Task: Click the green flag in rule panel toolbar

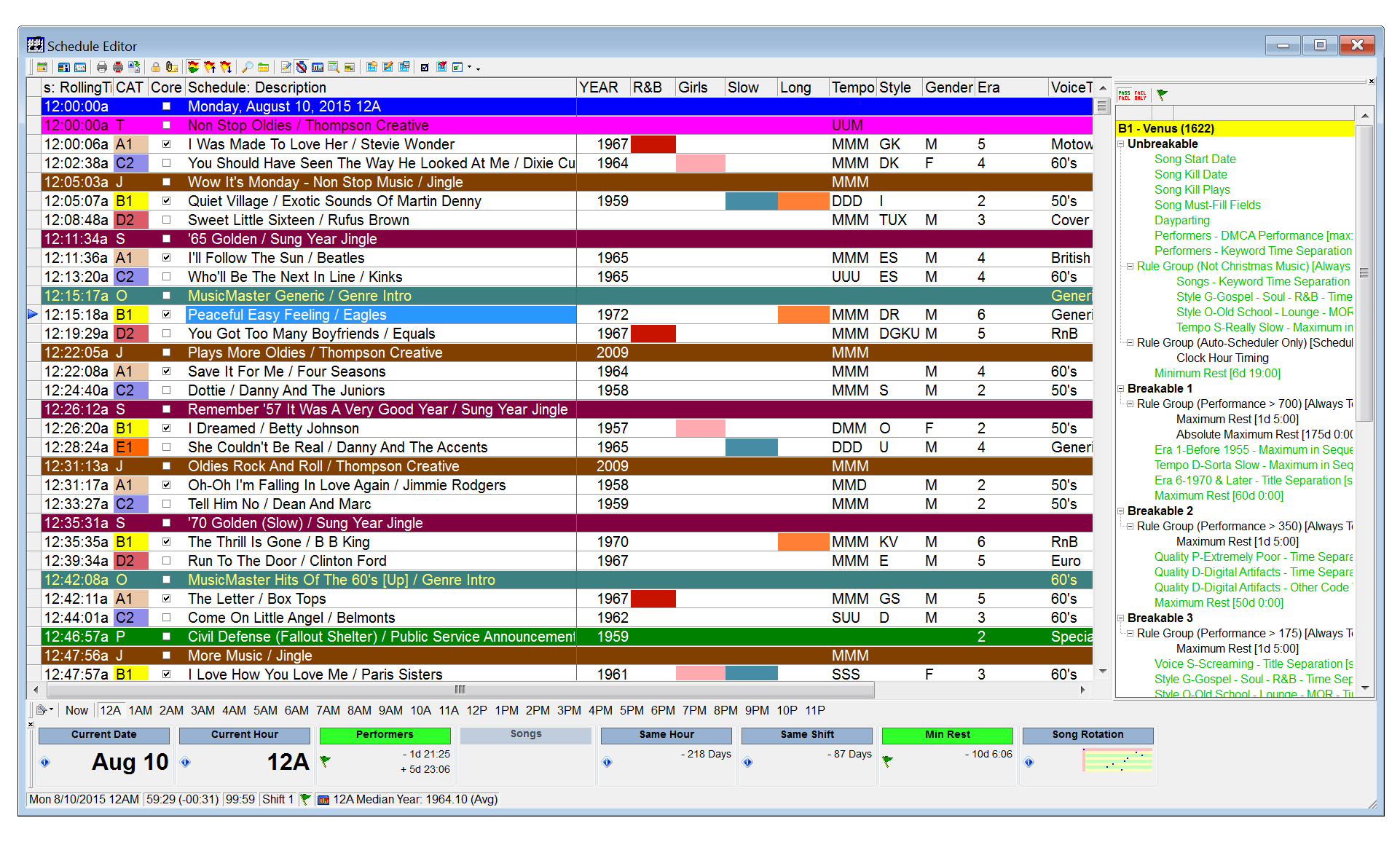Action: tap(1162, 95)
